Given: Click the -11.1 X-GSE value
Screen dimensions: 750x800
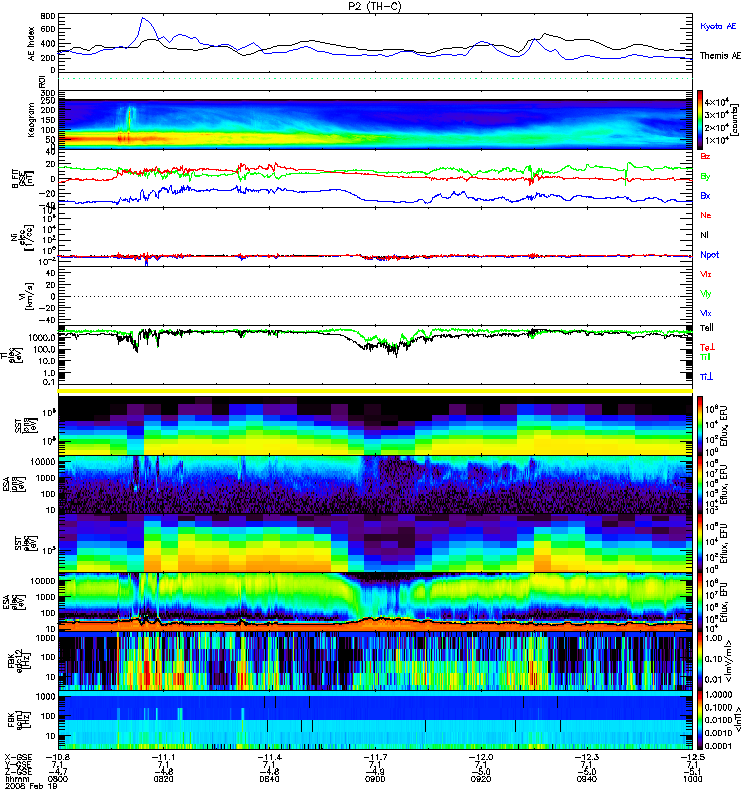Looking at the screenshot, I should [163, 757].
